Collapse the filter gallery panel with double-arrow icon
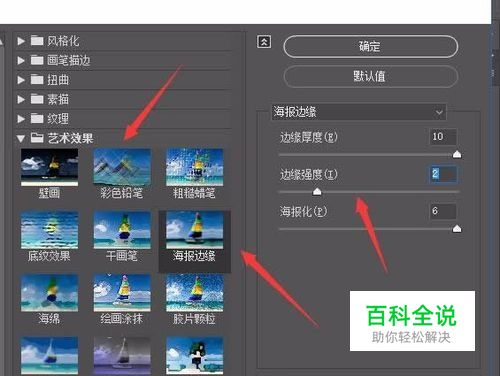This screenshot has width=500, height=376. tap(264, 42)
